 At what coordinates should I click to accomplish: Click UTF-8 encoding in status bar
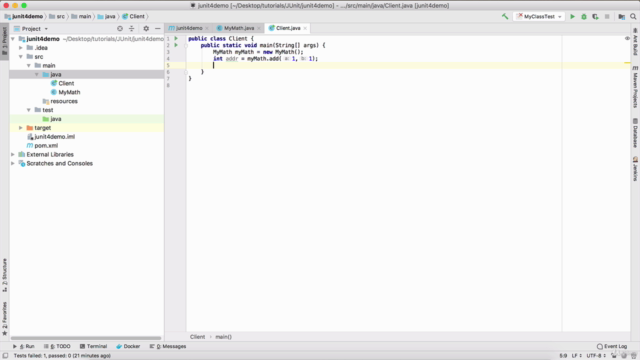pyautogui.click(x=596, y=356)
